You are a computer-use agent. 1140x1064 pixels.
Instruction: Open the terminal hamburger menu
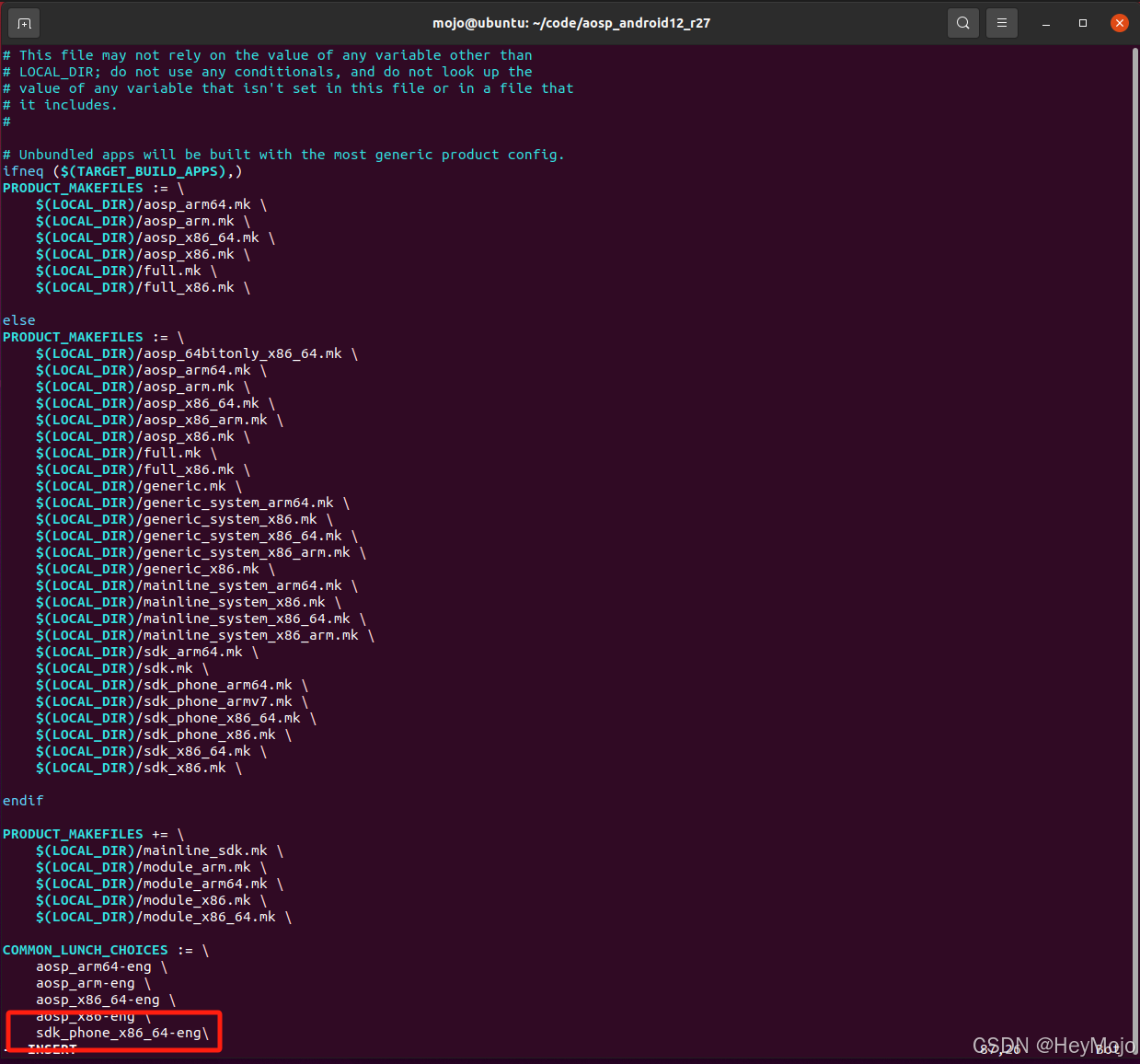click(1002, 23)
